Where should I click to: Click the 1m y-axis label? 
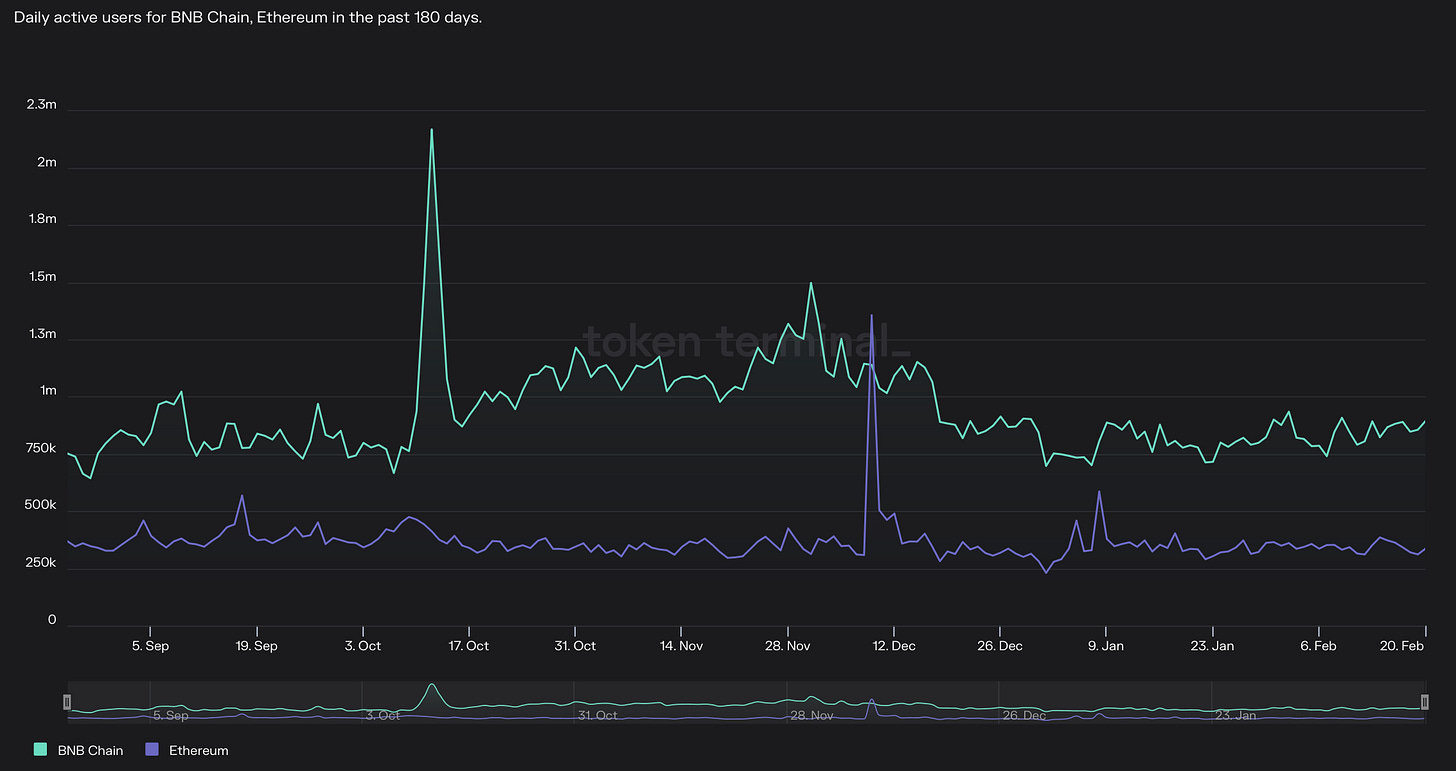[x=48, y=391]
